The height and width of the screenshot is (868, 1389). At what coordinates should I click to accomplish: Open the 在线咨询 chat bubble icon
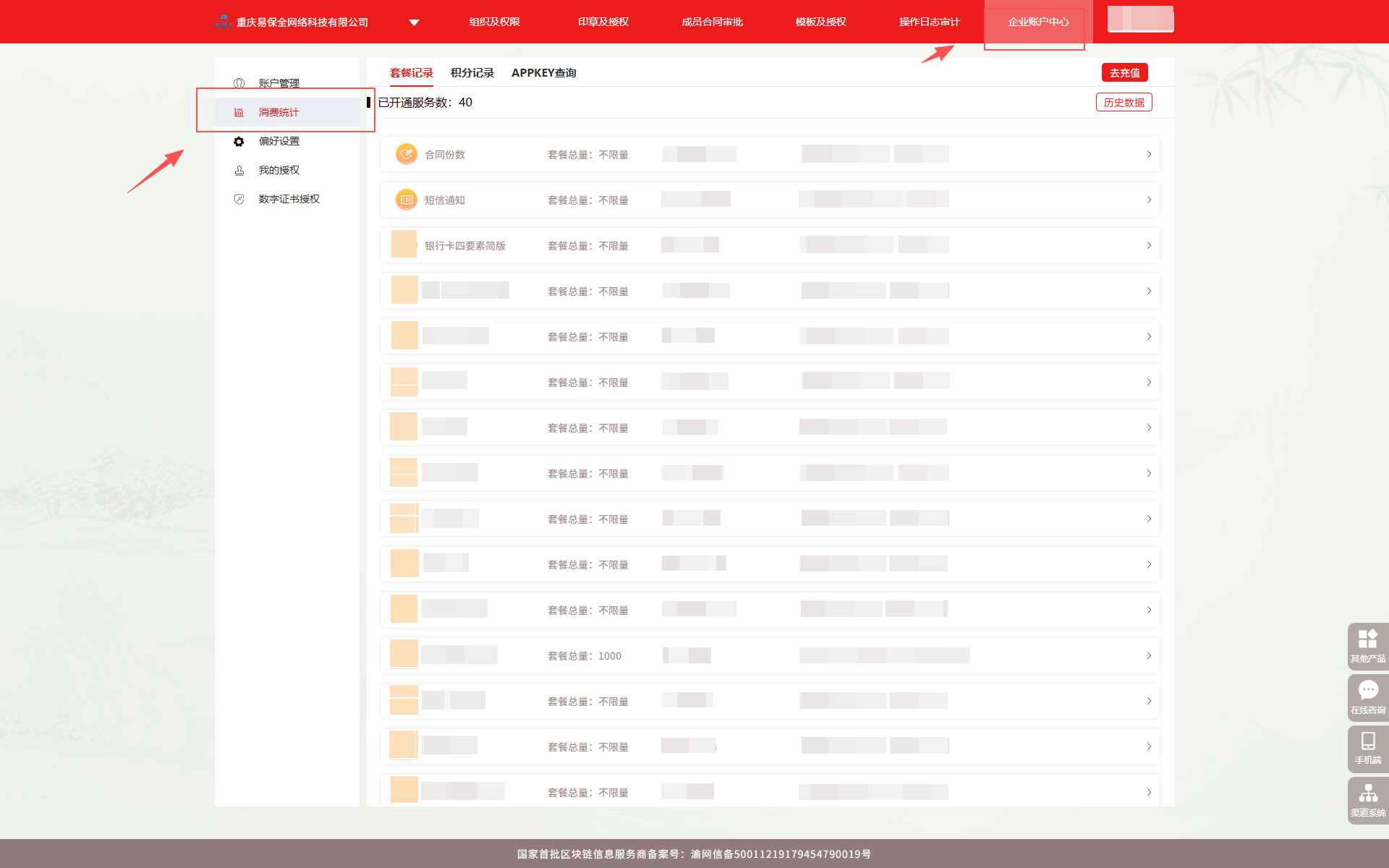pyautogui.click(x=1367, y=690)
